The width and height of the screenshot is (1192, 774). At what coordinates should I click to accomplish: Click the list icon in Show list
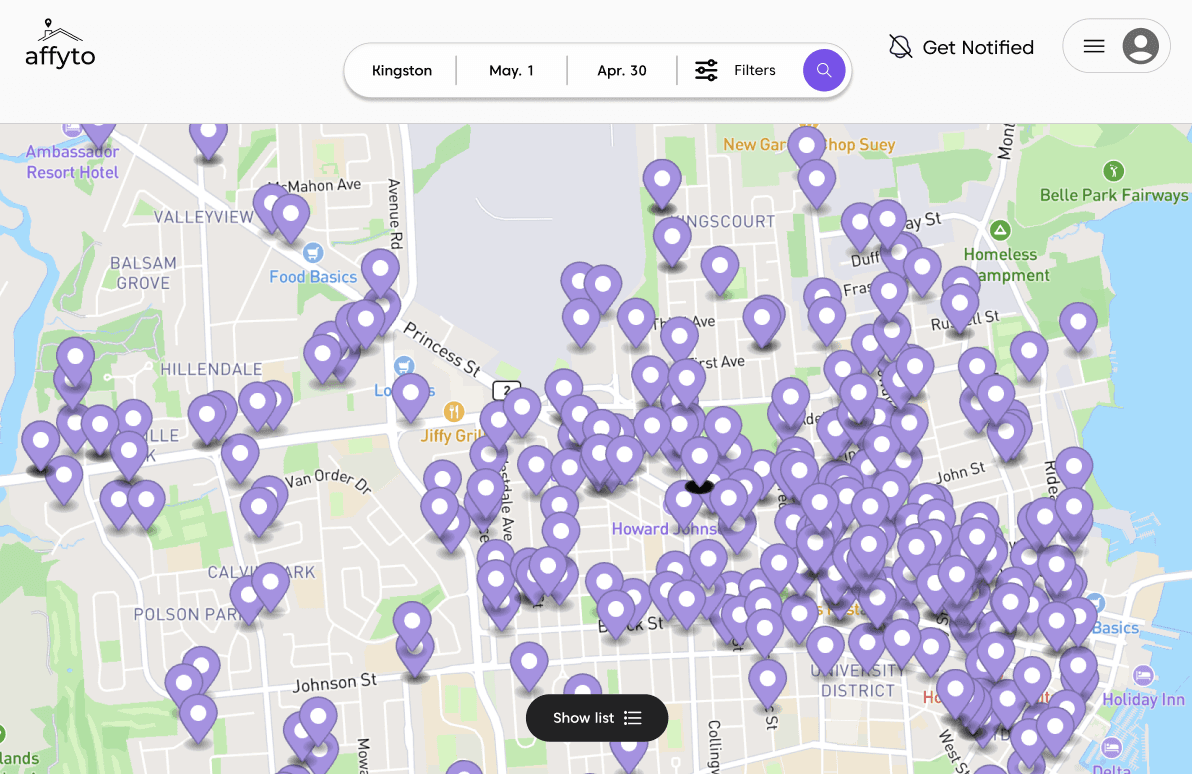(632, 718)
